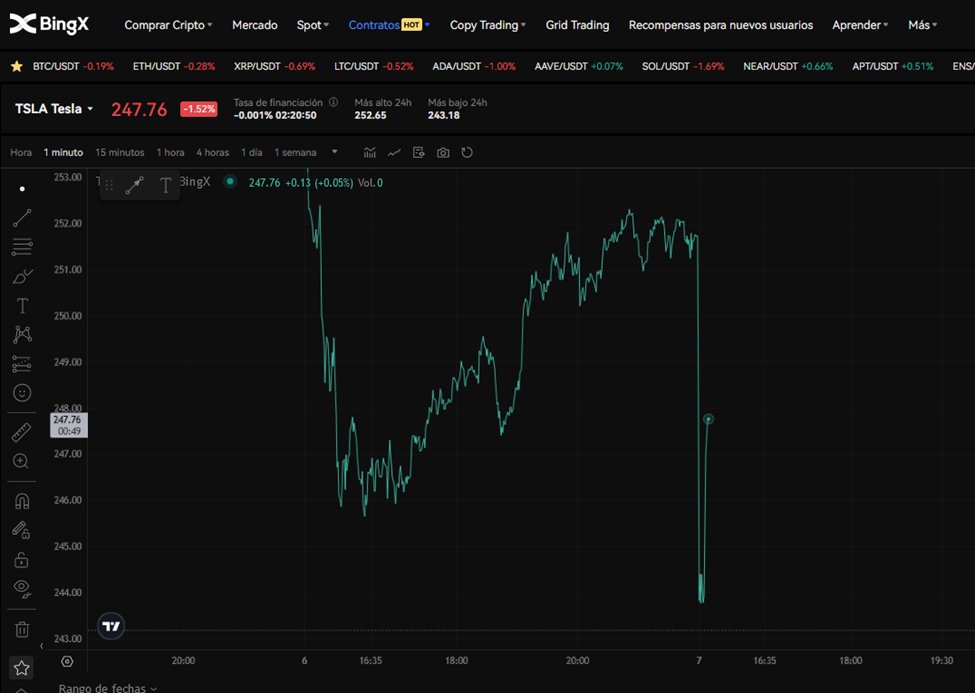Expand the Spot dropdown menu
This screenshot has width=975, height=693.
pos(313,25)
